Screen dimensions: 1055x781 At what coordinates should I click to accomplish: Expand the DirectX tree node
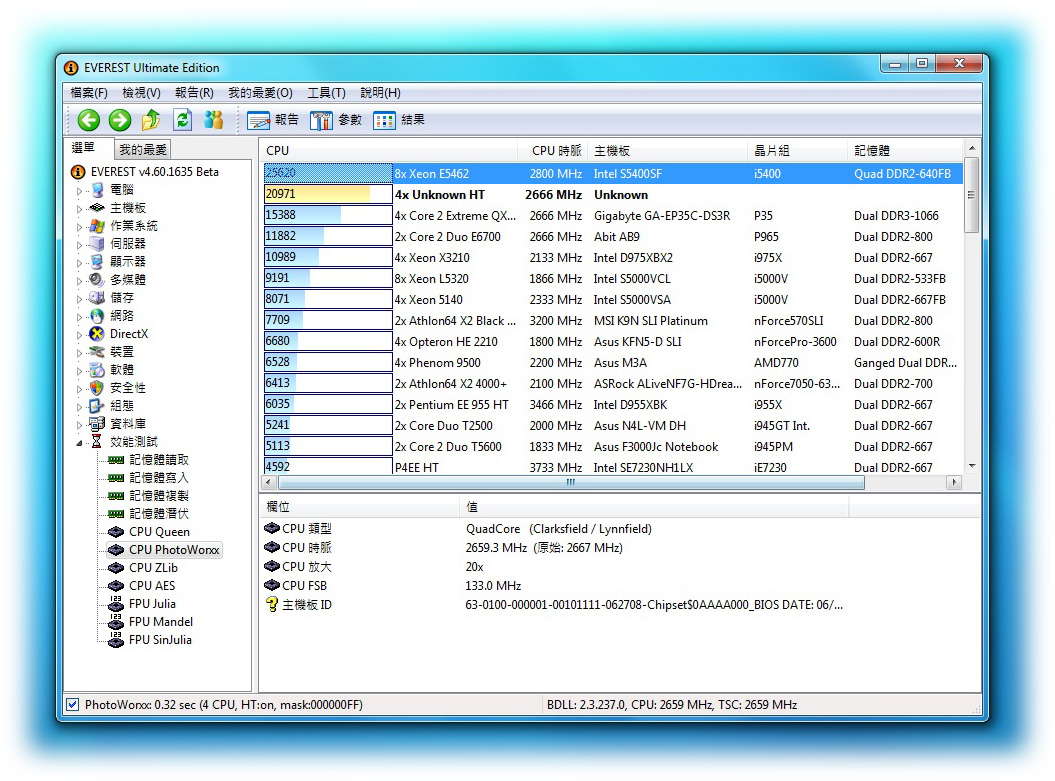79,335
